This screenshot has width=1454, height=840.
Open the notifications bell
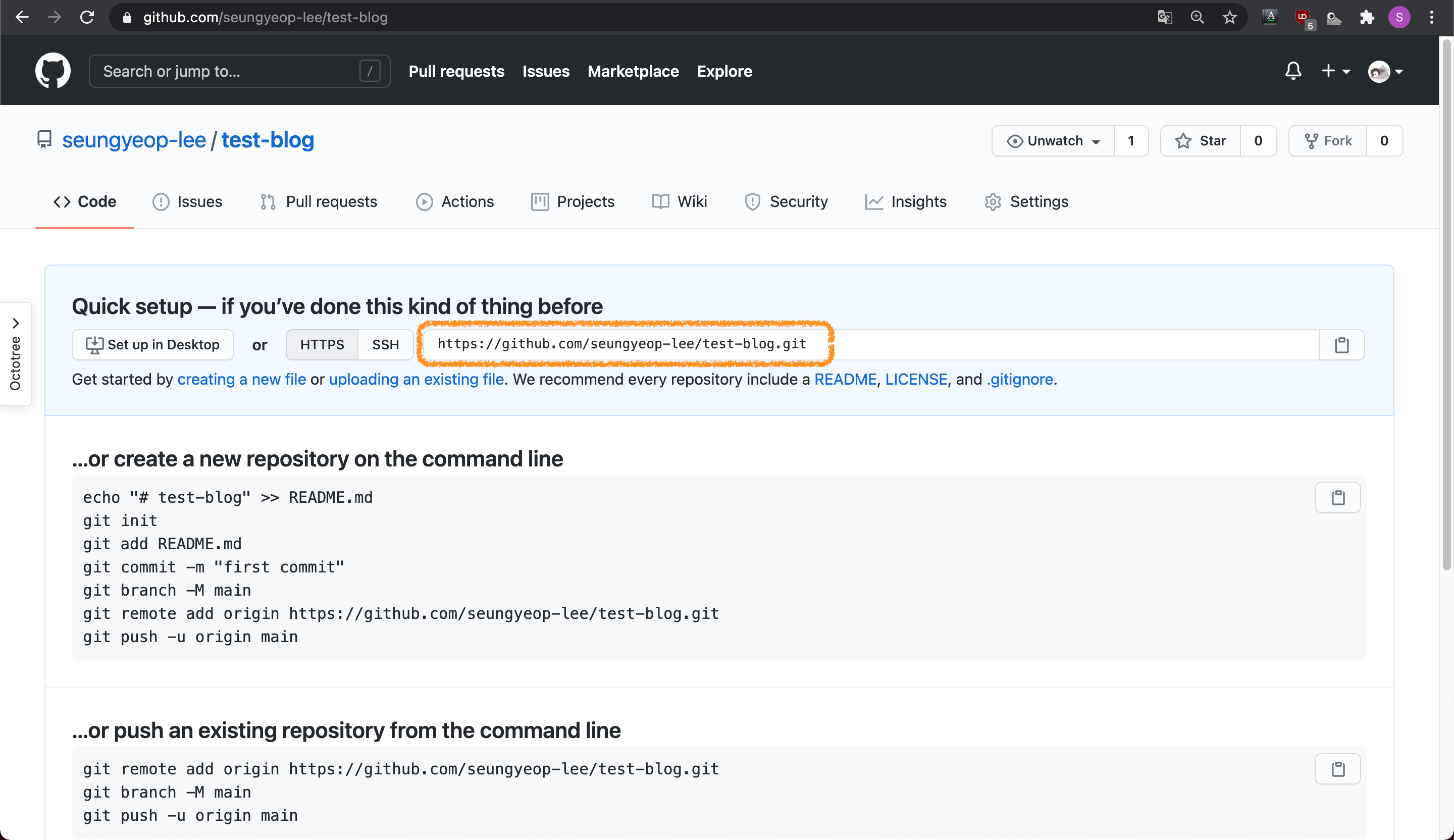1293,71
